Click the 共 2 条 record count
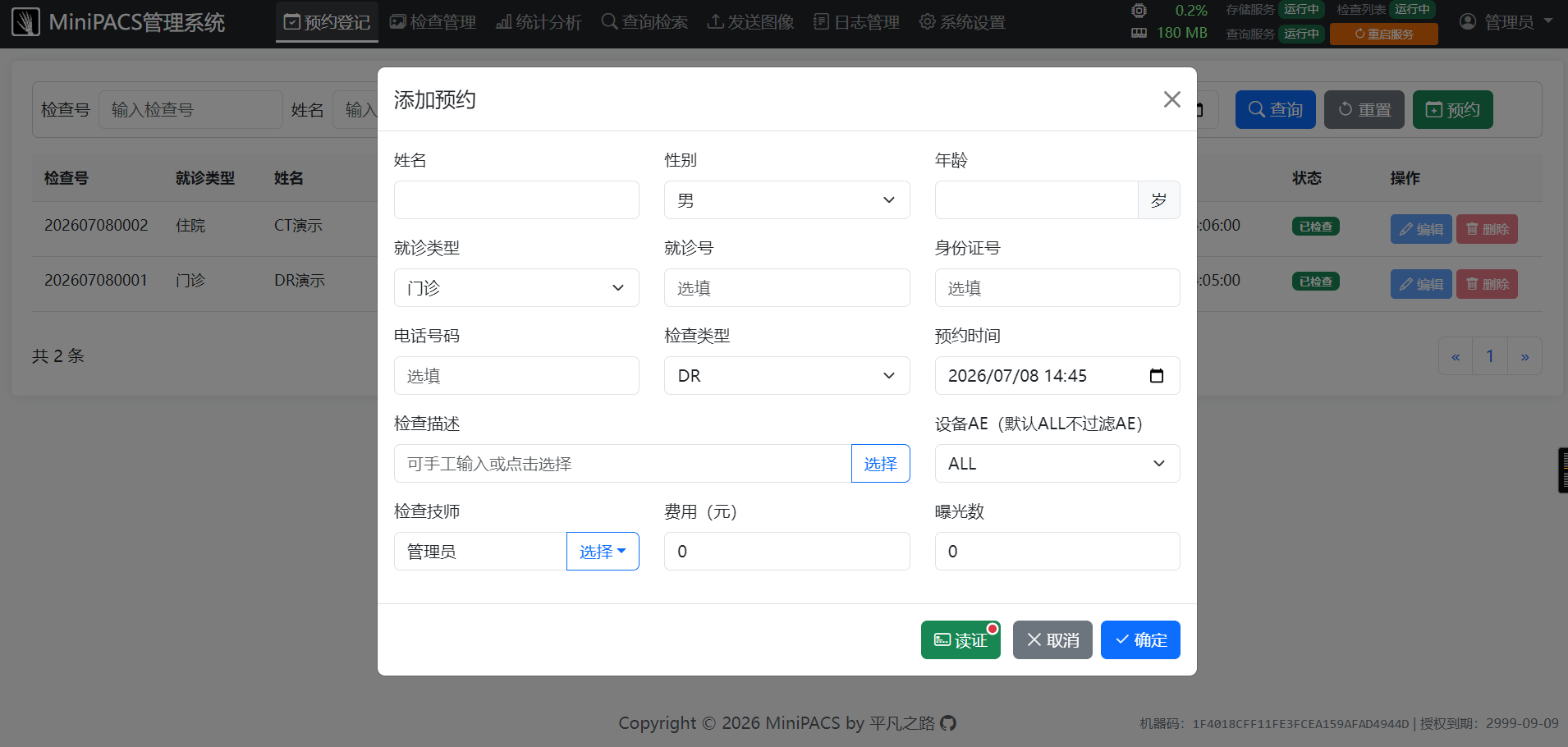 tap(58, 355)
